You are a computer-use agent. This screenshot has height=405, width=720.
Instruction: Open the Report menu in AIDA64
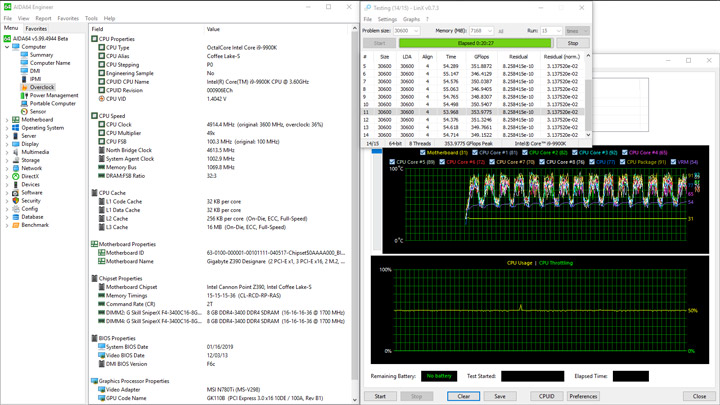click(43, 18)
